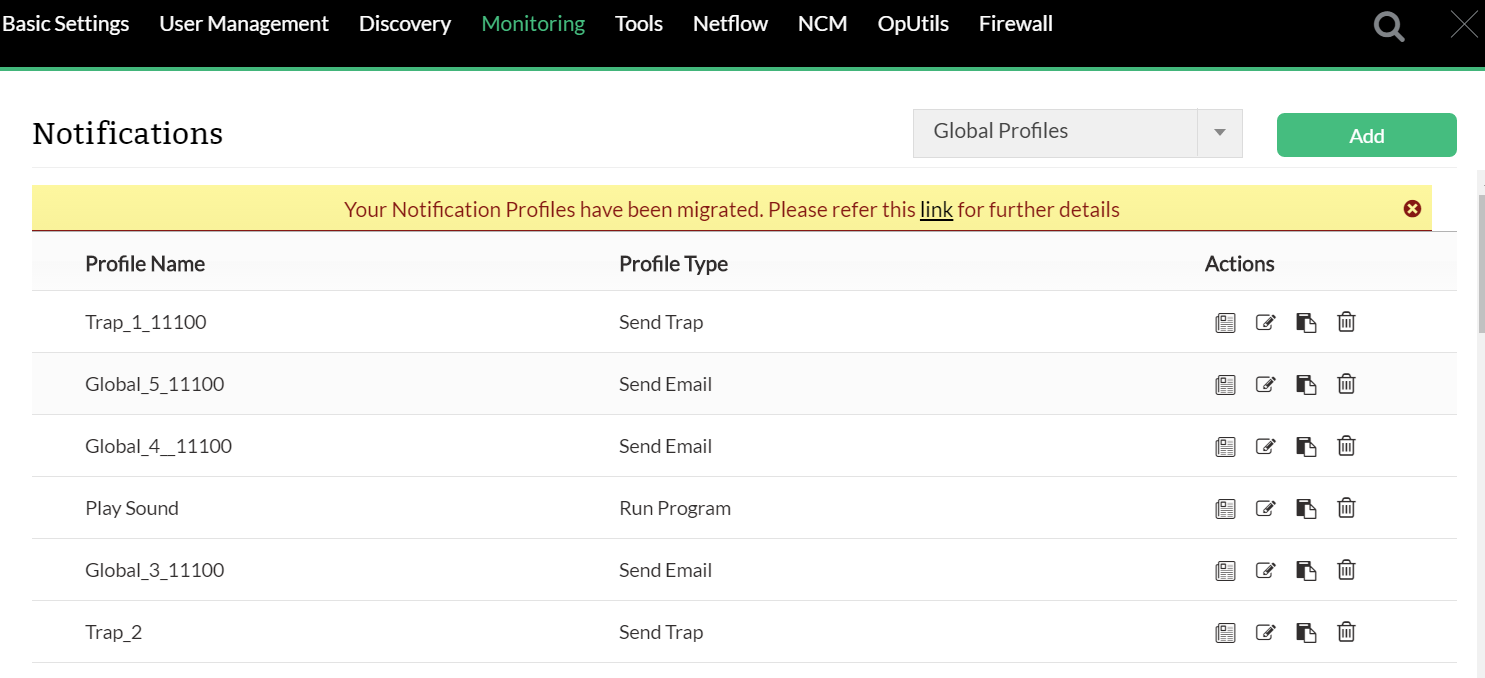
Task: Click the Add button
Action: (x=1366, y=135)
